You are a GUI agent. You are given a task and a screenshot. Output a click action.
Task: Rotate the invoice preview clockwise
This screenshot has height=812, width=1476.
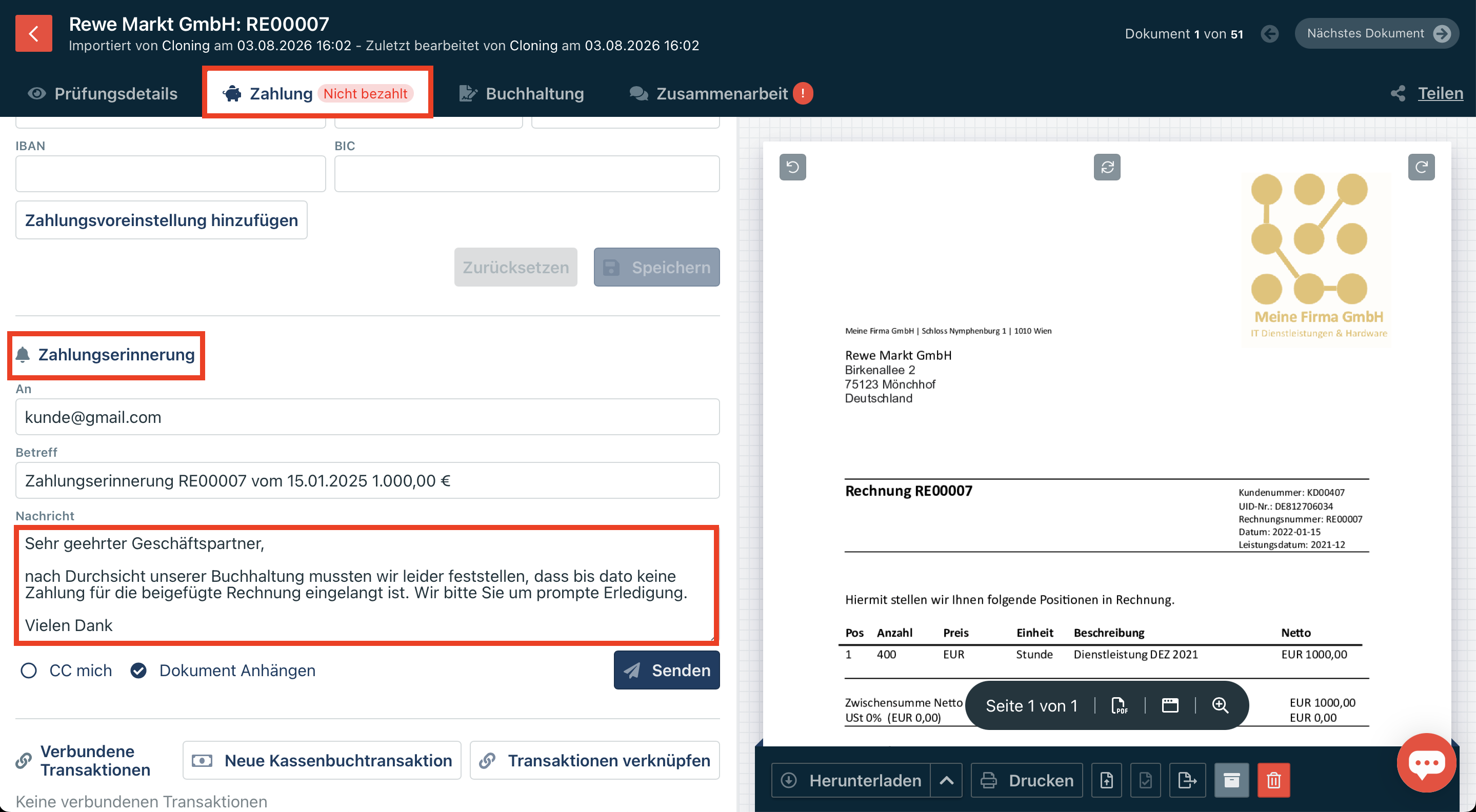pyautogui.click(x=1422, y=167)
